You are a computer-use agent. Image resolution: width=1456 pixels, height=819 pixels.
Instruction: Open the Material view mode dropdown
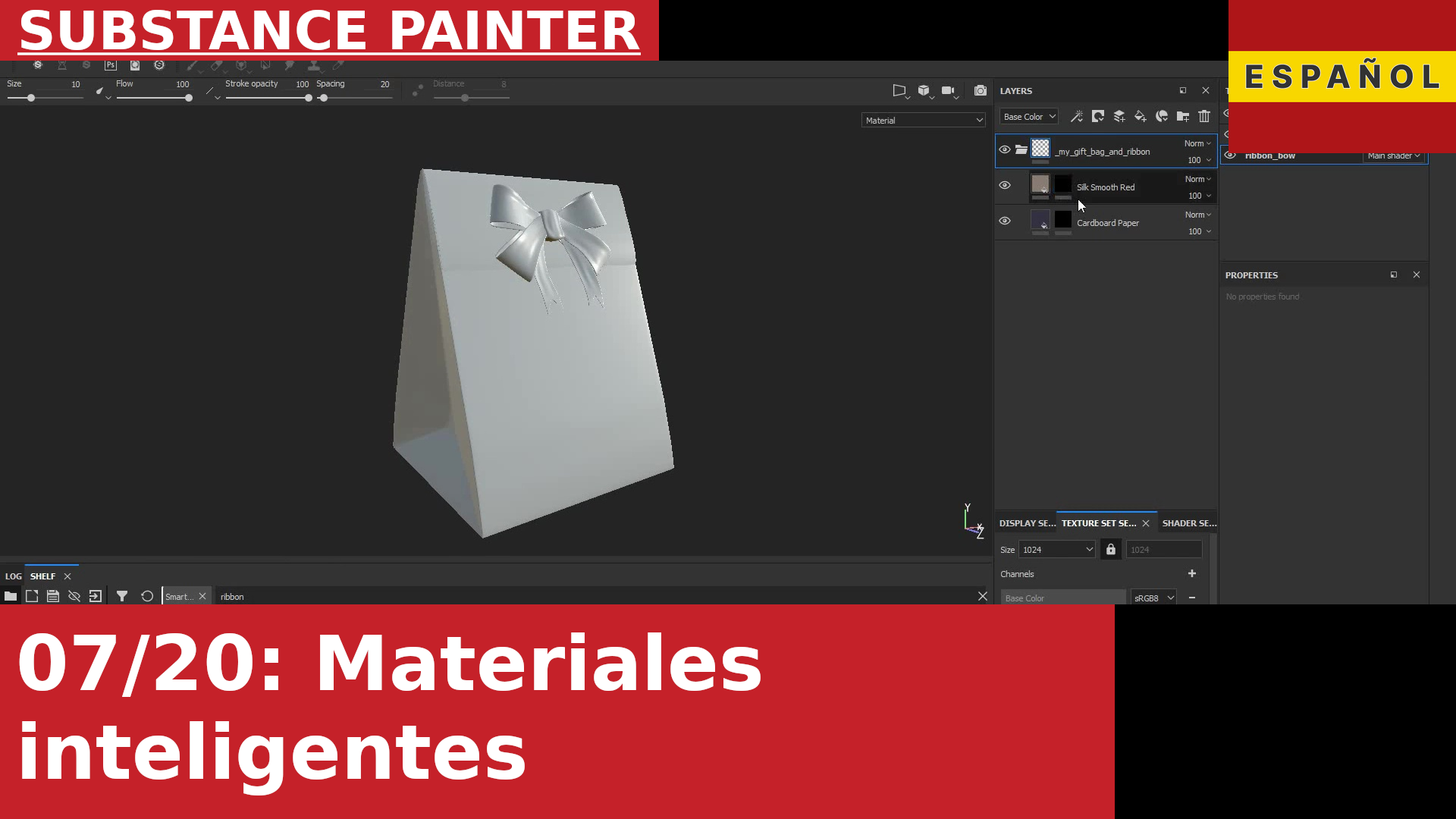pos(924,120)
